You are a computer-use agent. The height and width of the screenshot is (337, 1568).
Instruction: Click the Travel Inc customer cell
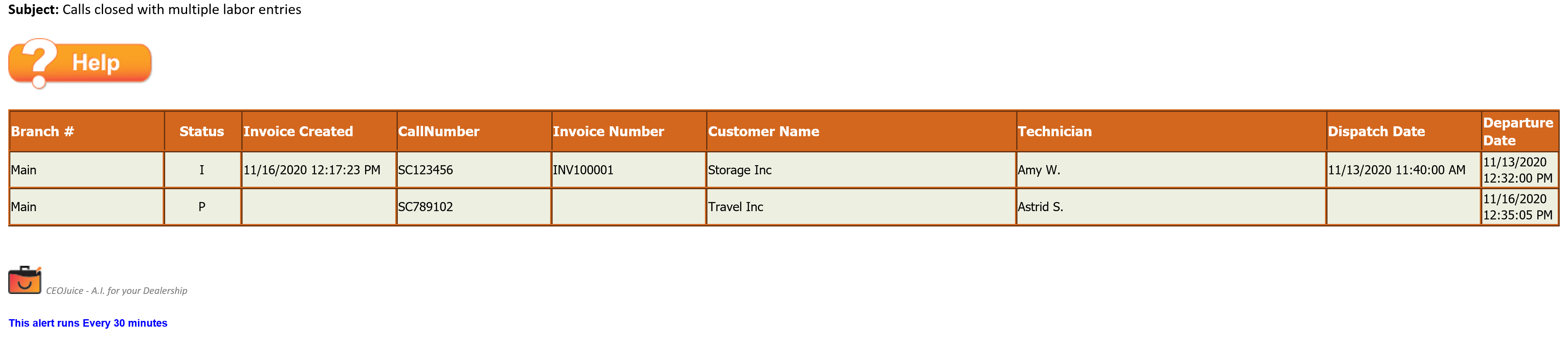(861, 207)
